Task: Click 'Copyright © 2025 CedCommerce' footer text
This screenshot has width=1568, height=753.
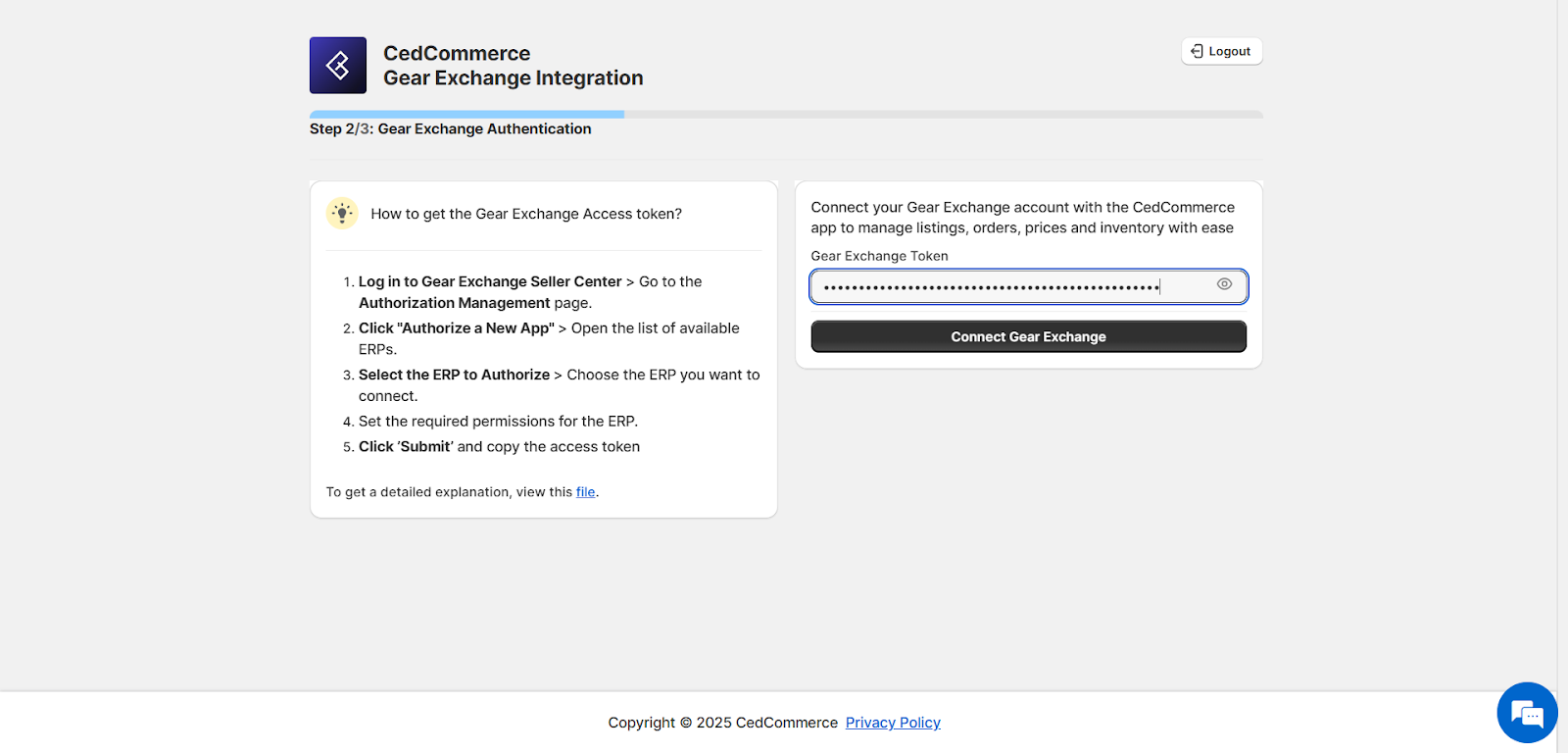Action: [x=723, y=723]
